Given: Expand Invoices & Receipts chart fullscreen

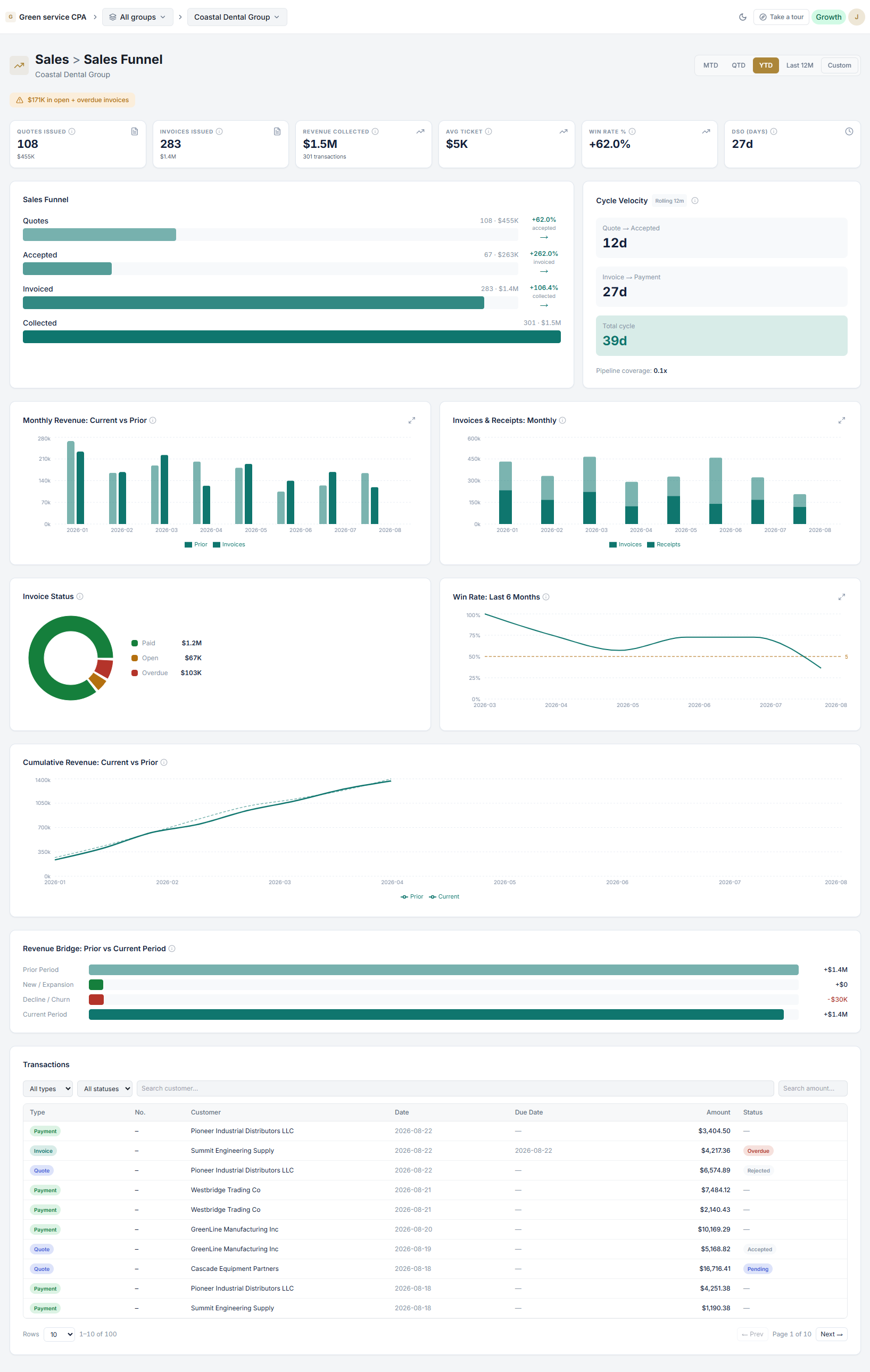Looking at the screenshot, I should [841, 420].
